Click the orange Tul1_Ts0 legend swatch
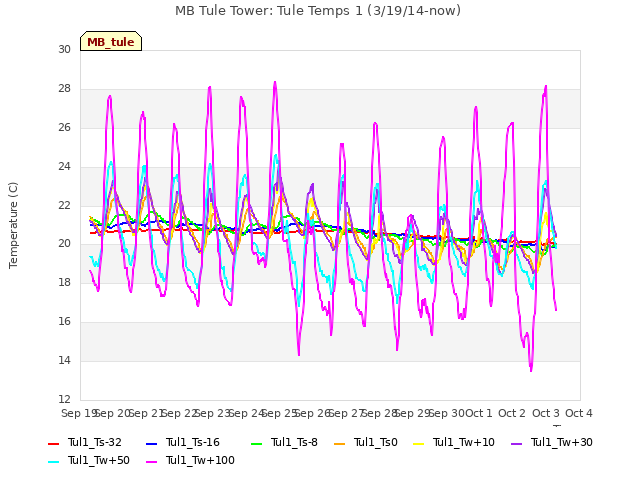Viewport: 640px width, 480px height. pos(339,444)
